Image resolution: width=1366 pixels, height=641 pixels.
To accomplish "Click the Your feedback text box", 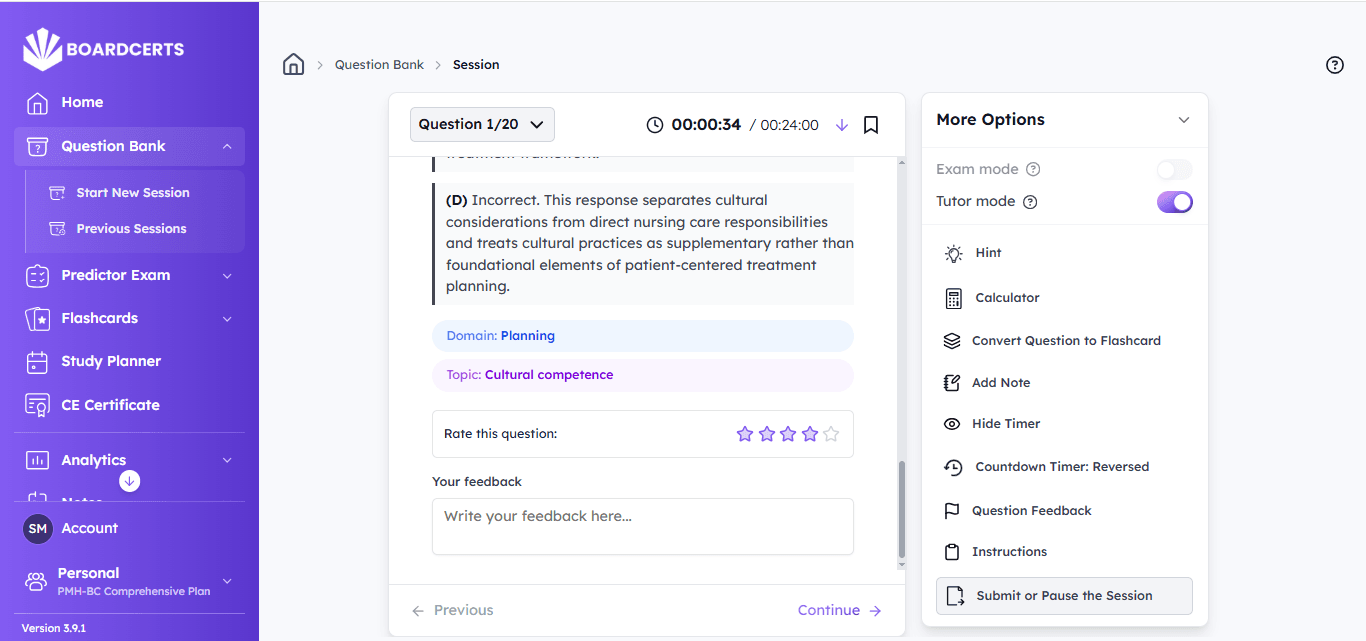I will 642,526.
